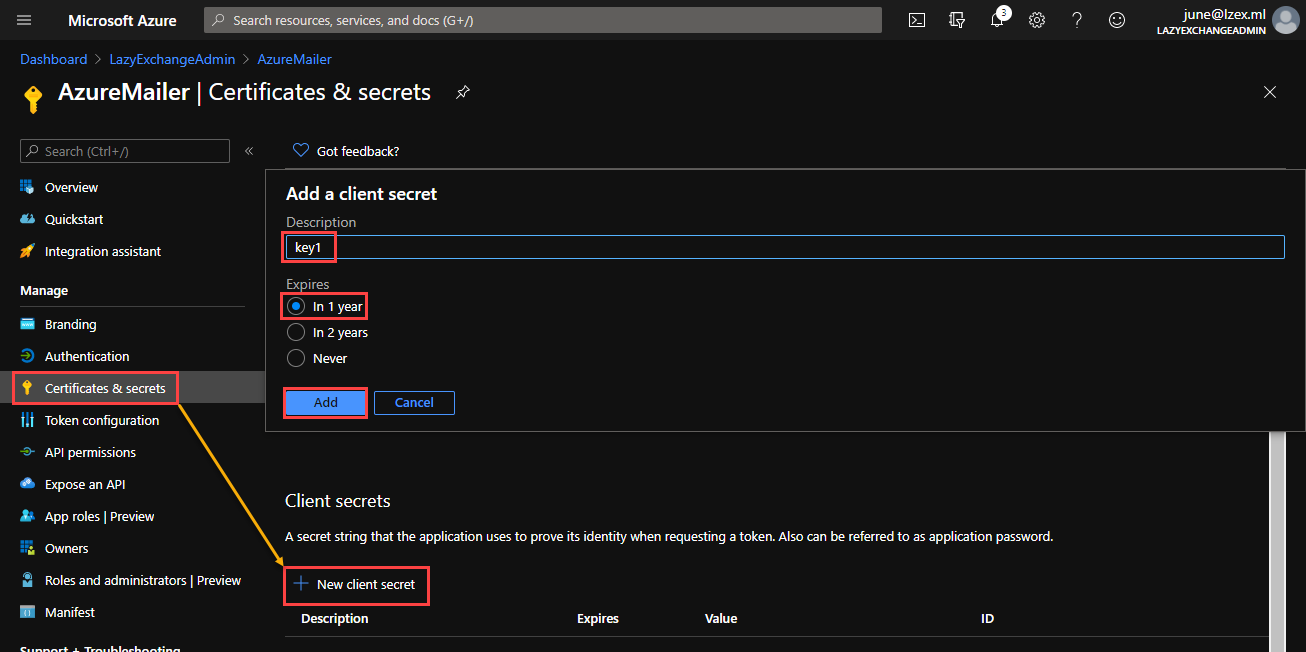Click the Integration assistant rocket icon
The height and width of the screenshot is (652, 1306).
27,251
